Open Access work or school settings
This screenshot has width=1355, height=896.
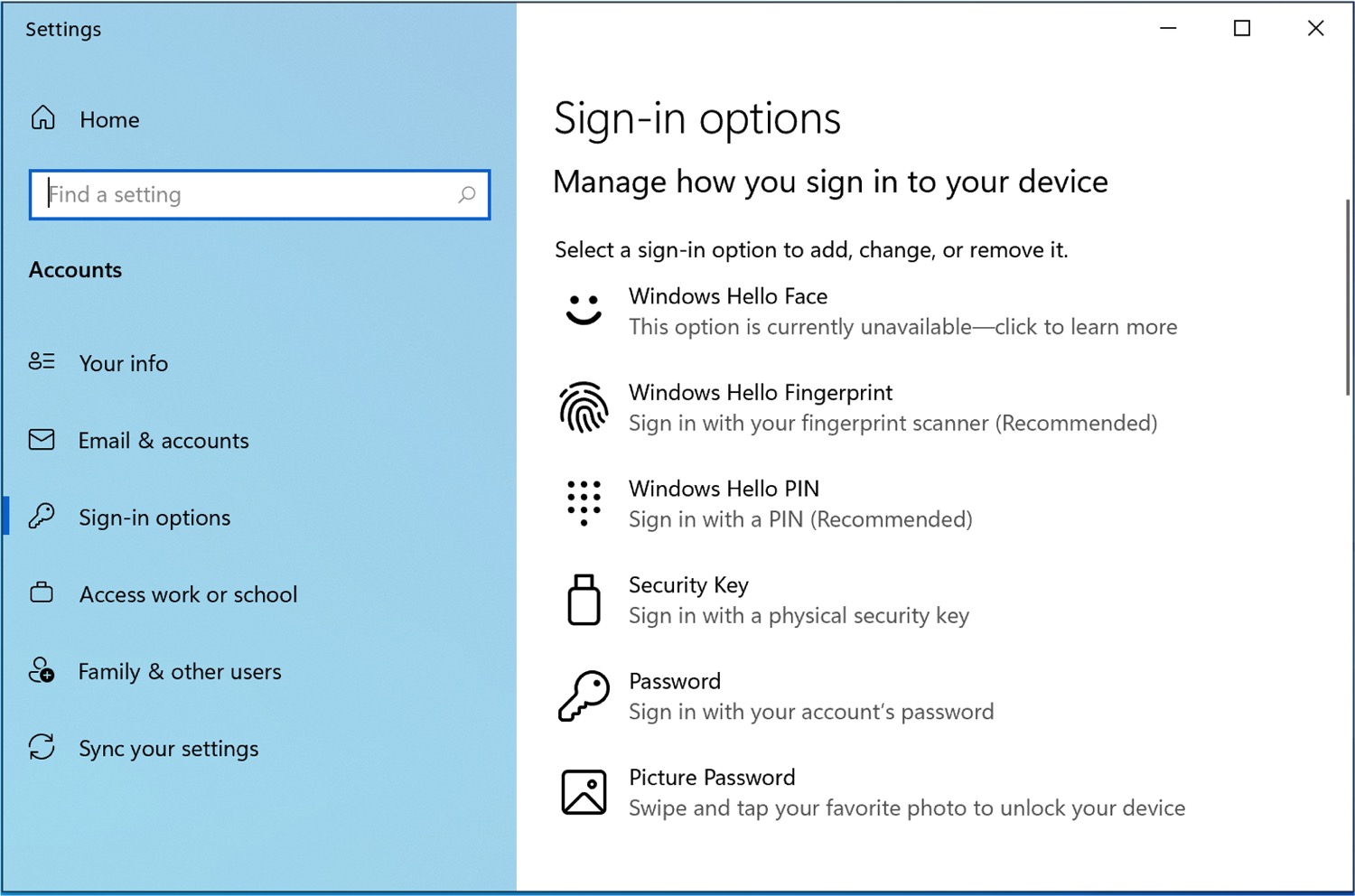coord(188,593)
